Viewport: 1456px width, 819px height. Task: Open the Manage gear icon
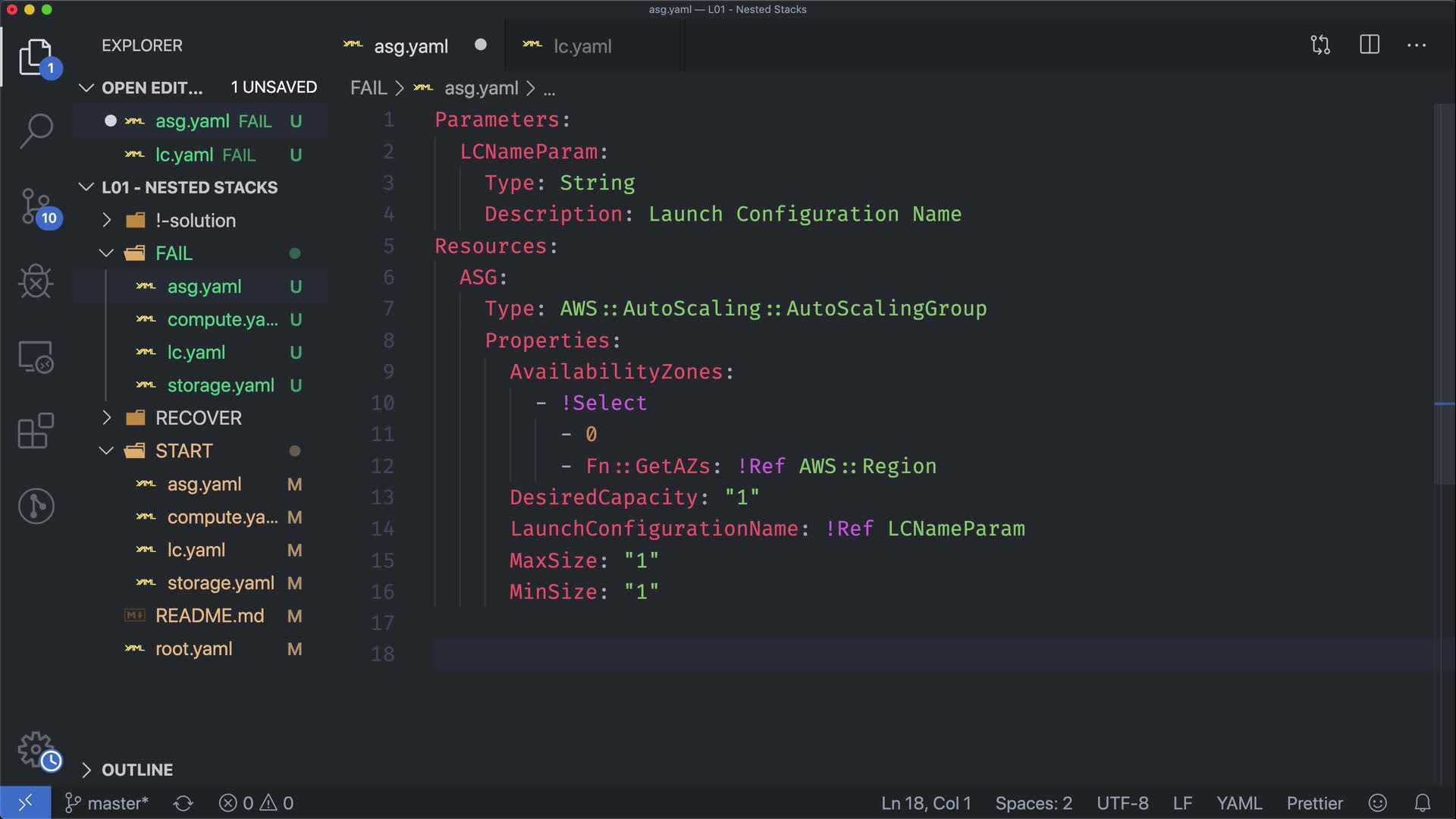[36, 749]
